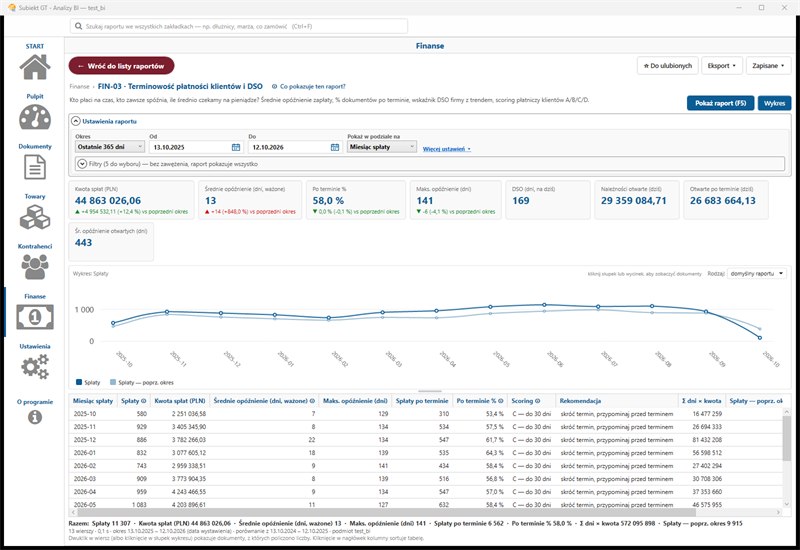This screenshot has width=800, height=550.
Task: Select table row 2026-02
Action: (426, 466)
